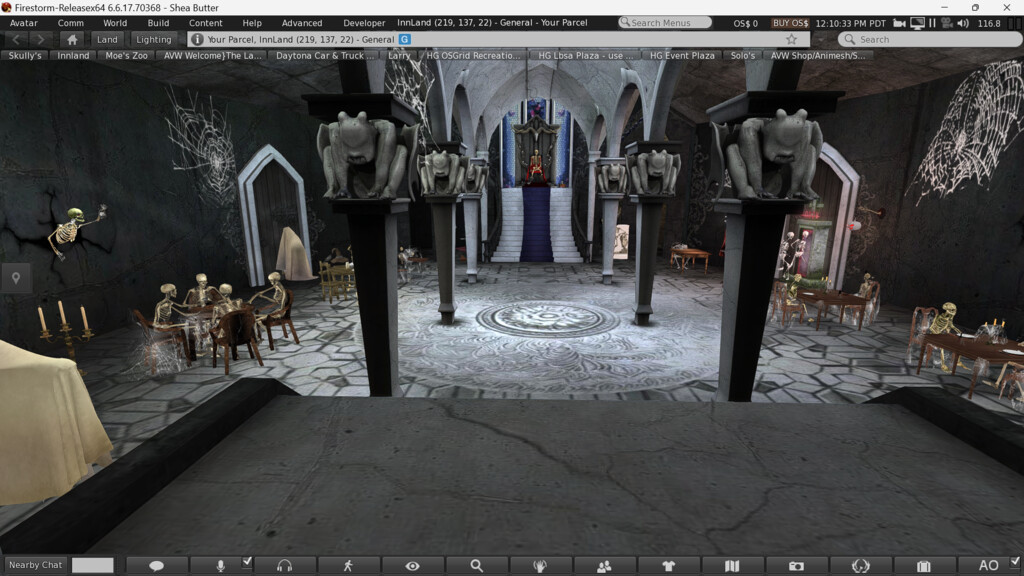This screenshot has width=1024, height=576.
Task: Open the appearance t-shirt icon
Action: click(668, 566)
